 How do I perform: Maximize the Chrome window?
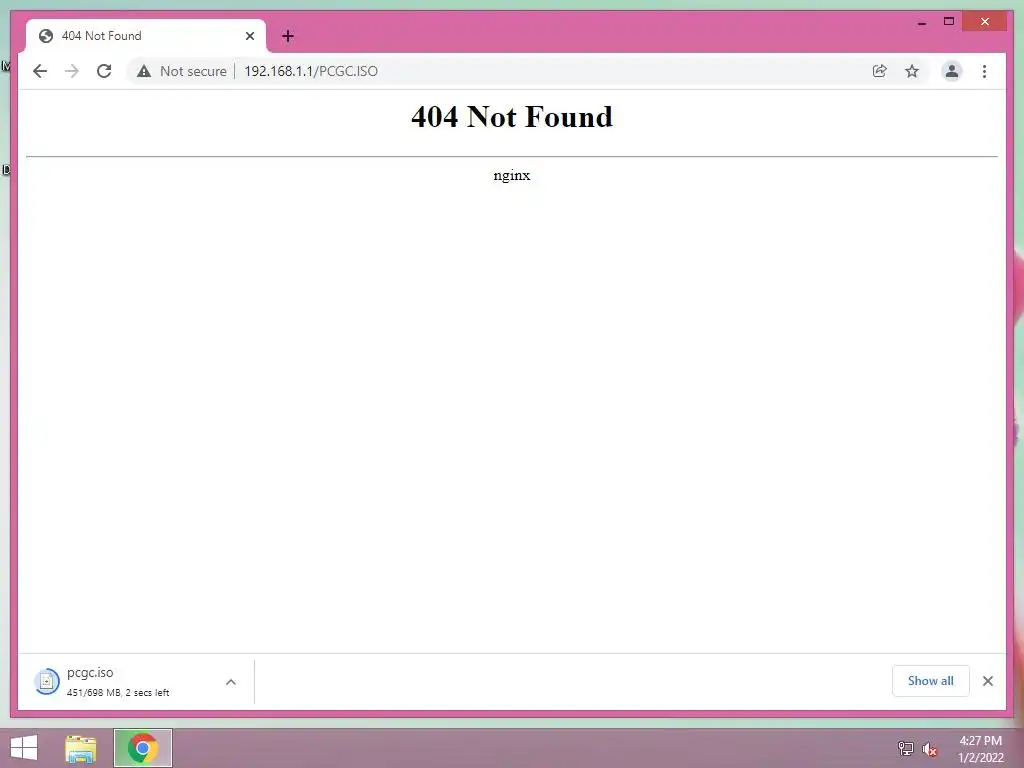click(949, 22)
